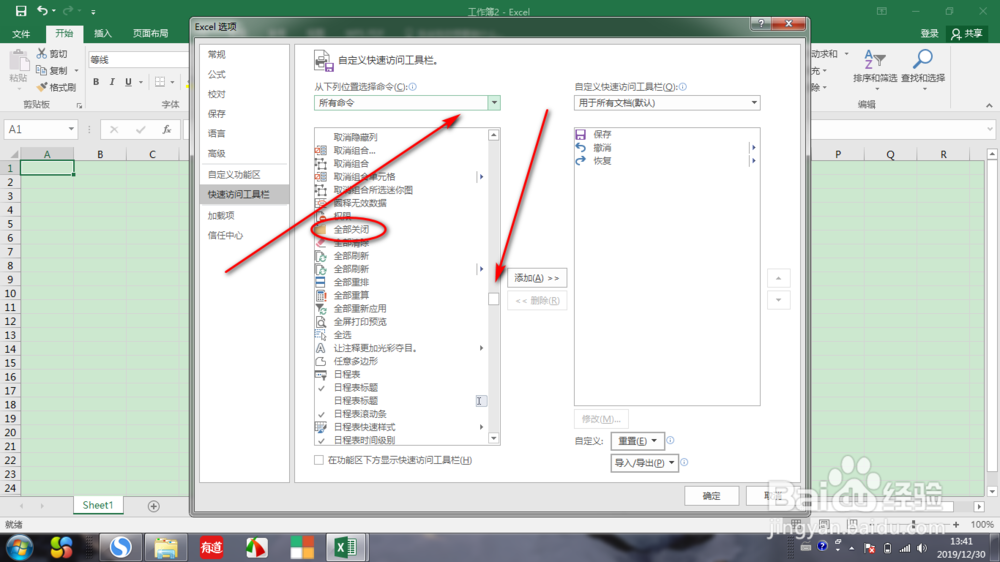Toggle Bold formatting in the ribbon
Screen dimensions: 1000x562
[x=96, y=82]
